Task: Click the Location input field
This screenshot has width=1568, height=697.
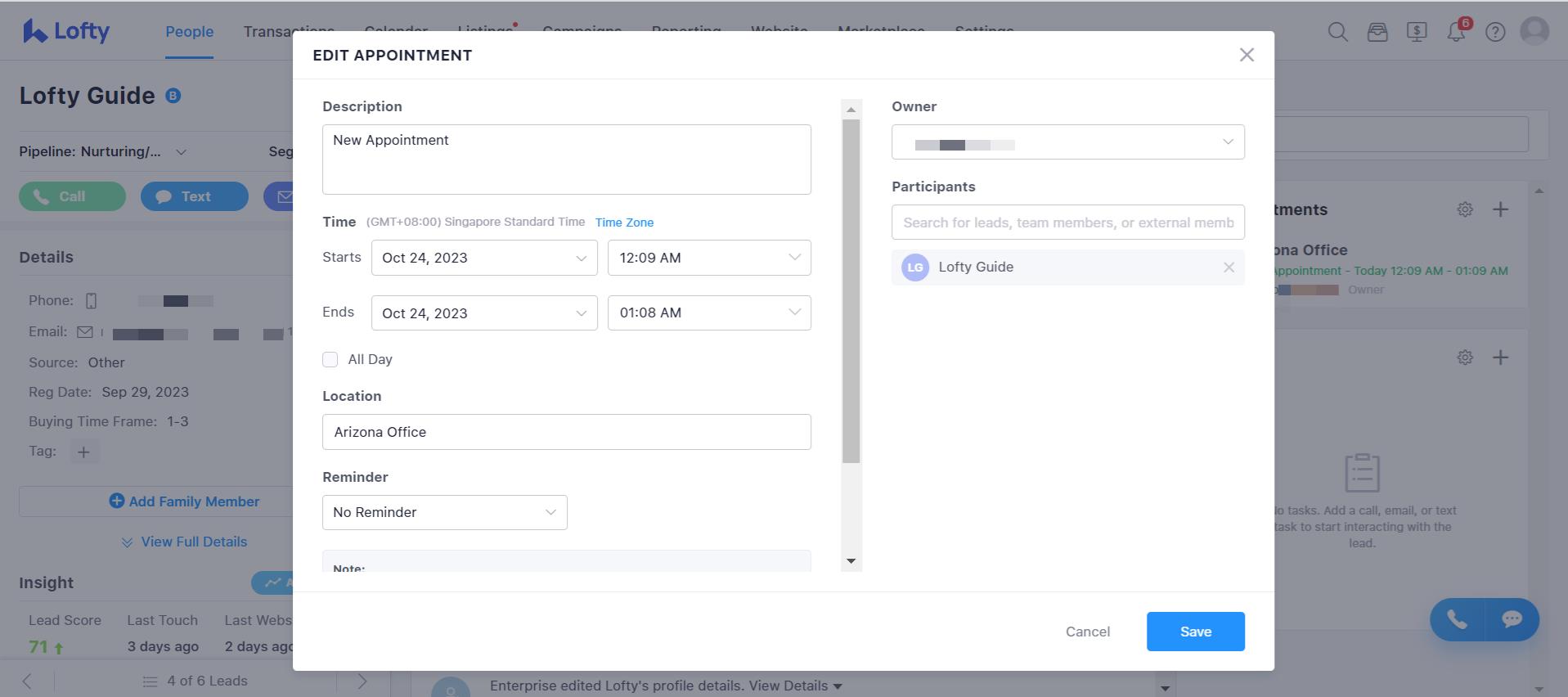Action: click(566, 432)
